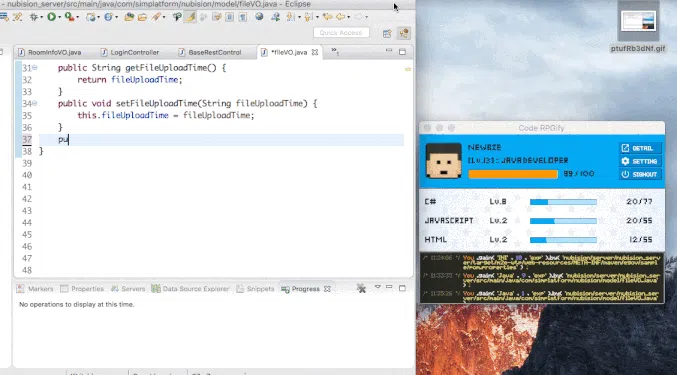This screenshot has height=375, width=677.
Task: Toggle Show Whitespace Characters icon
Action: [x=243, y=17]
